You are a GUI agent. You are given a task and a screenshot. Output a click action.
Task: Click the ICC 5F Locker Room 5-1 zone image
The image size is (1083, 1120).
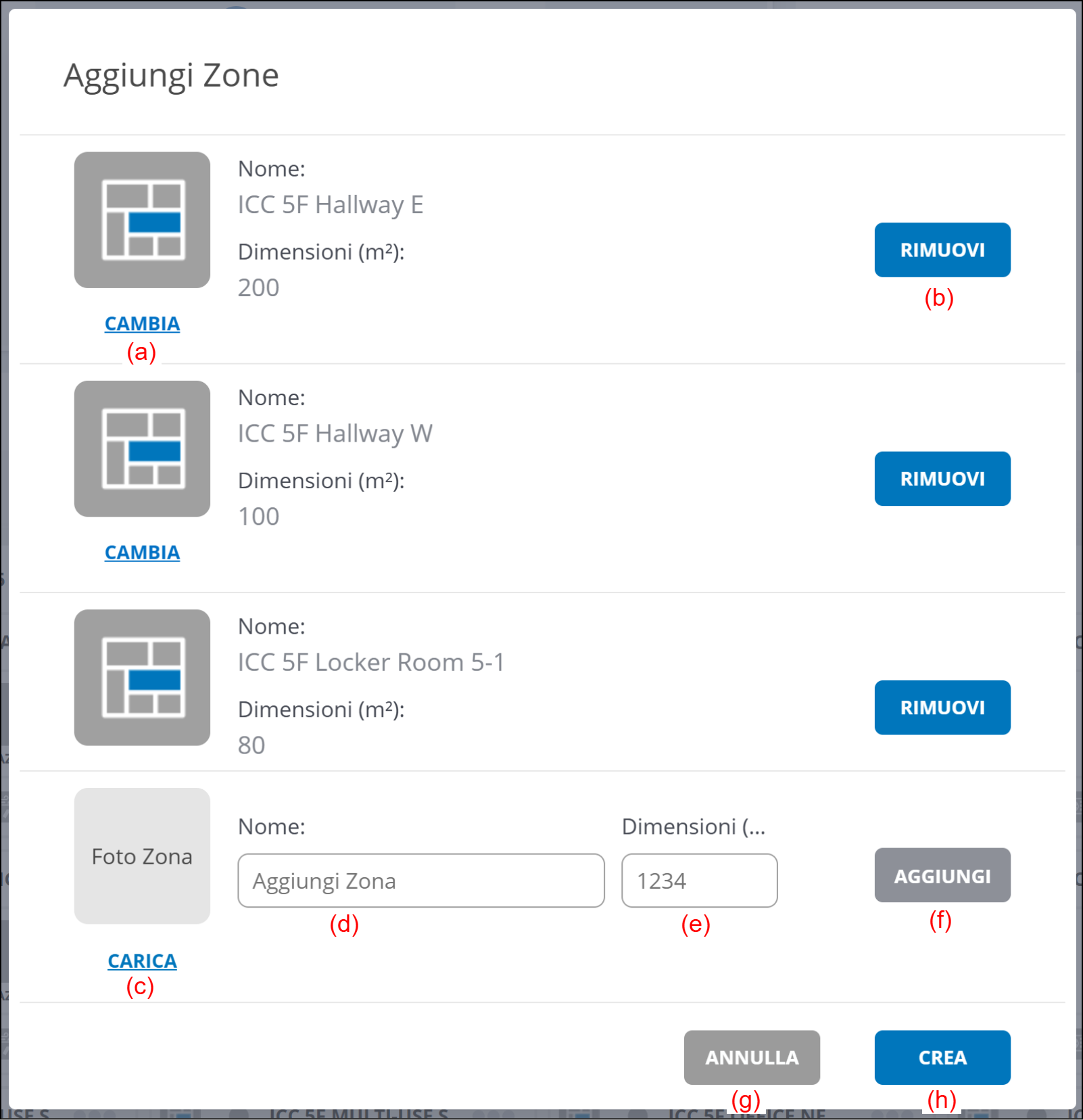tap(142, 677)
